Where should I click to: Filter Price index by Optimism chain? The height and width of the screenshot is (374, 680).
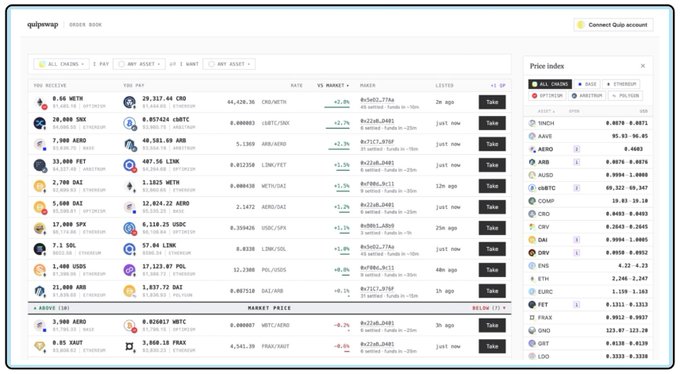547,95
